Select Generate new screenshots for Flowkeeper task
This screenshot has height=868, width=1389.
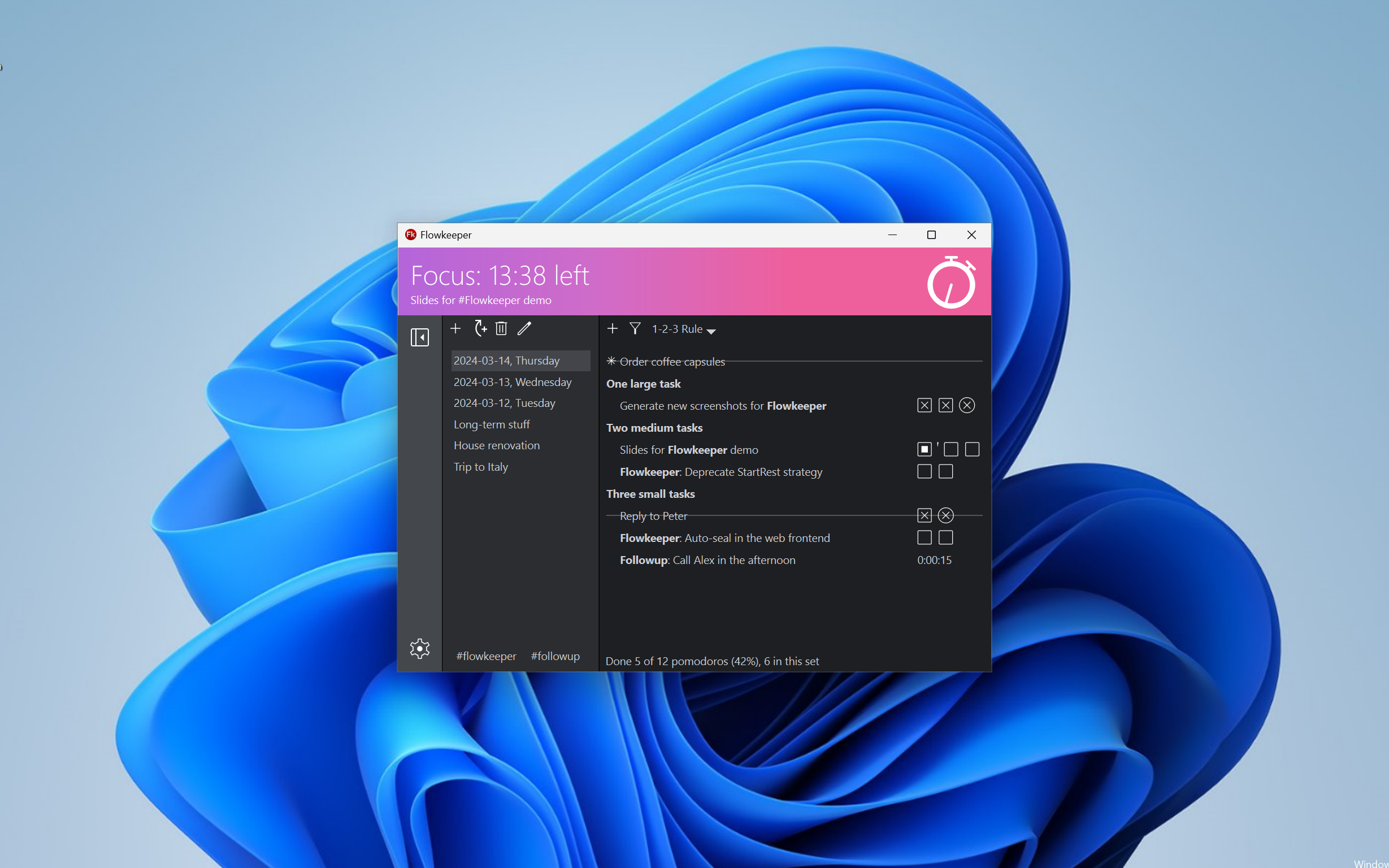pos(794,406)
